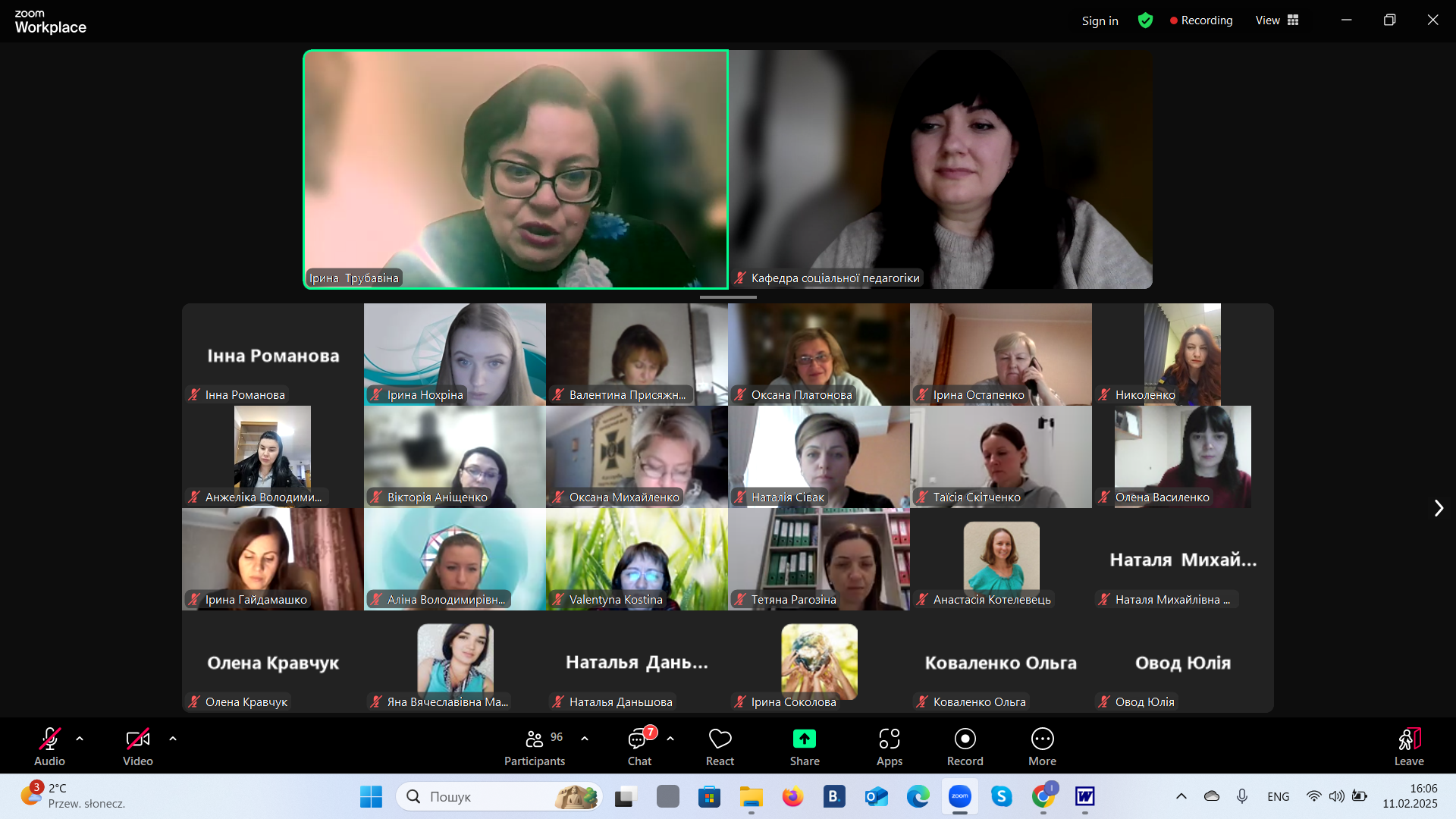Select Ірина Нохріна video tile
Image resolution: width=1456 pixels, height=819 pixels.
[x=455, y=354]
